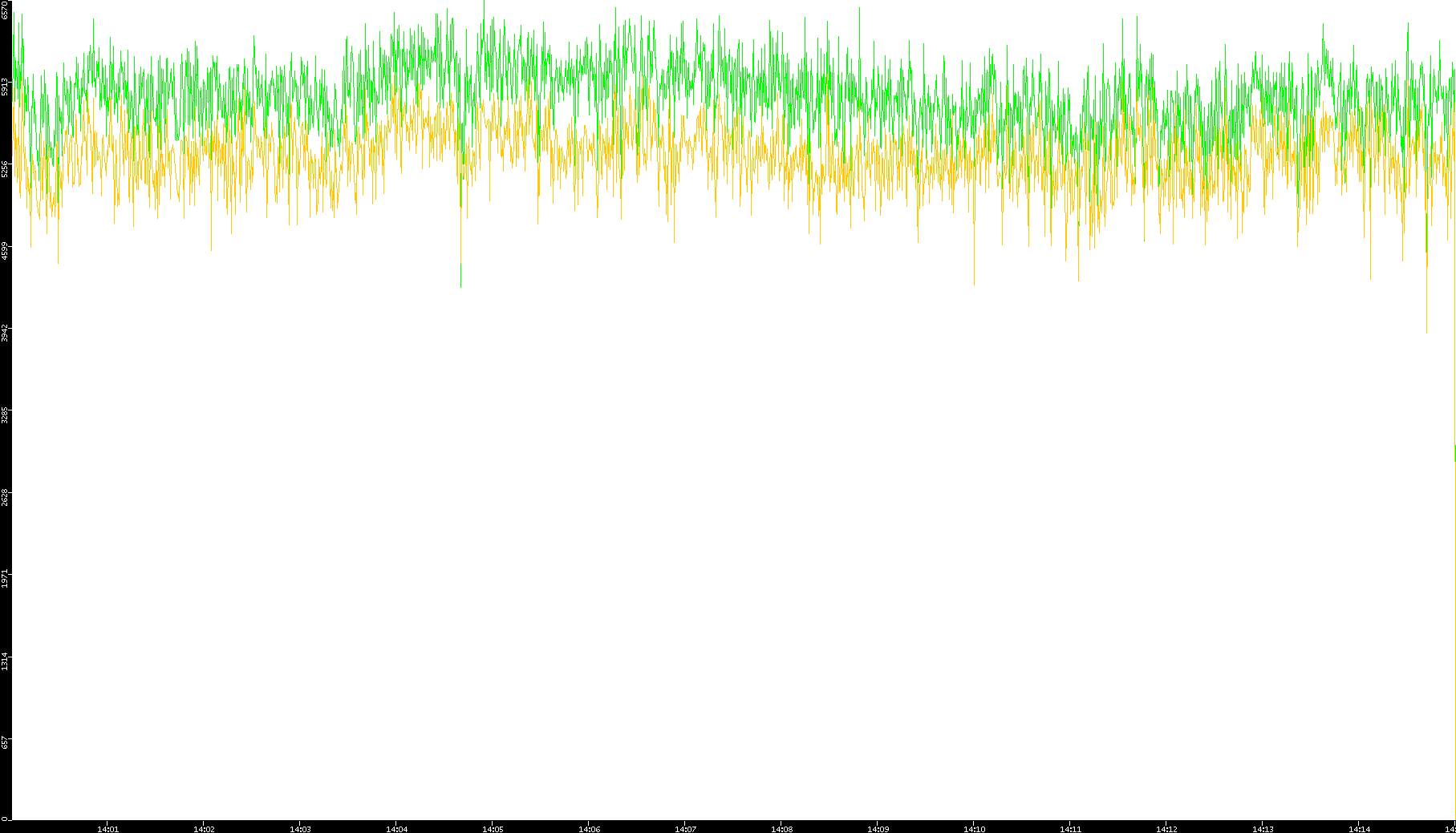Jump to the 14:05 time marker

coord(493,829)
